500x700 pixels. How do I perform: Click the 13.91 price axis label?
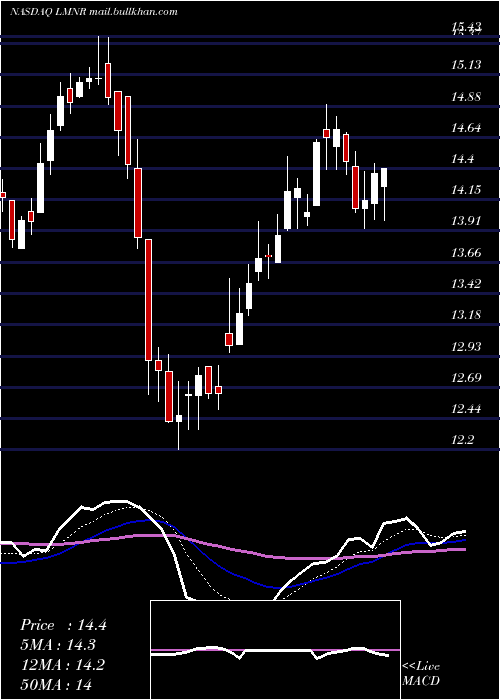click(466, 221)
